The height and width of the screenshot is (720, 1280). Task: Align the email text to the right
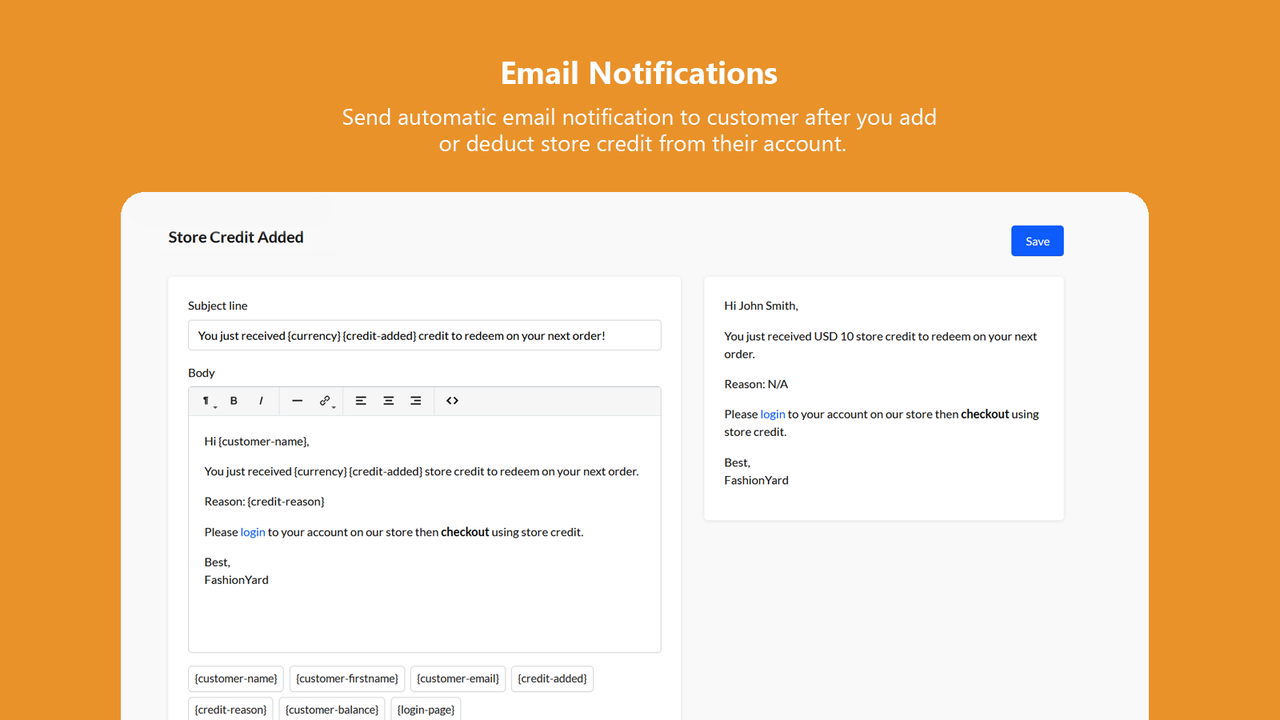tap(416, 400)
